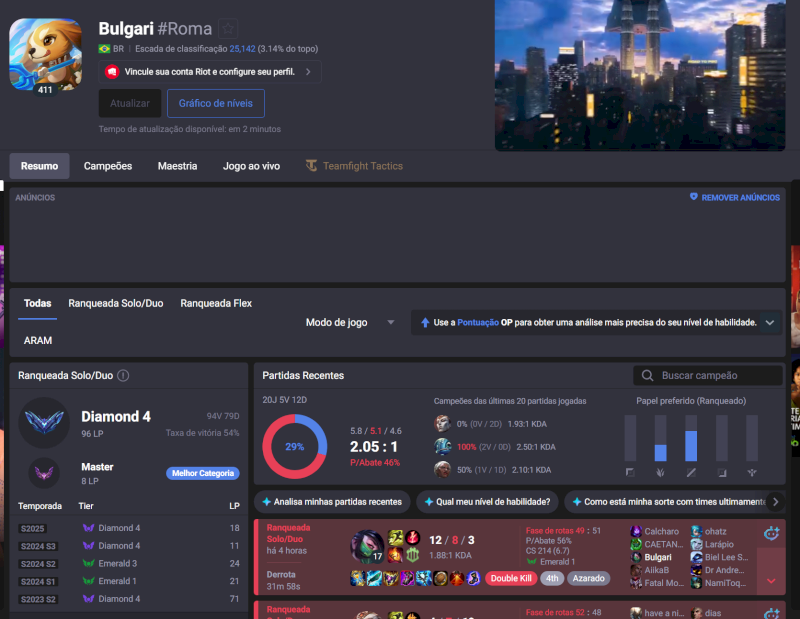Image resolution: width=800 pixels, height=619 pixels.
Task: Click the Remover Anúncios link
Action: (735, 198)
